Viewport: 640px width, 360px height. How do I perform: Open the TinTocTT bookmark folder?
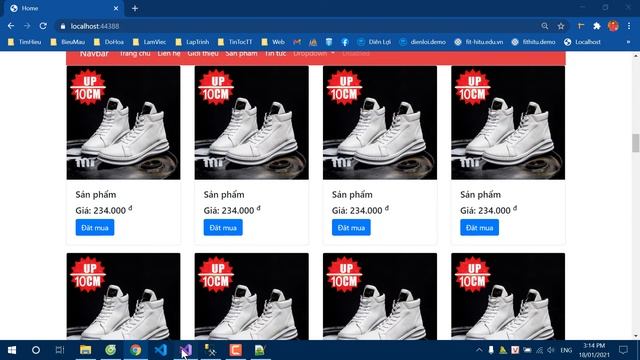pos(235,42)
